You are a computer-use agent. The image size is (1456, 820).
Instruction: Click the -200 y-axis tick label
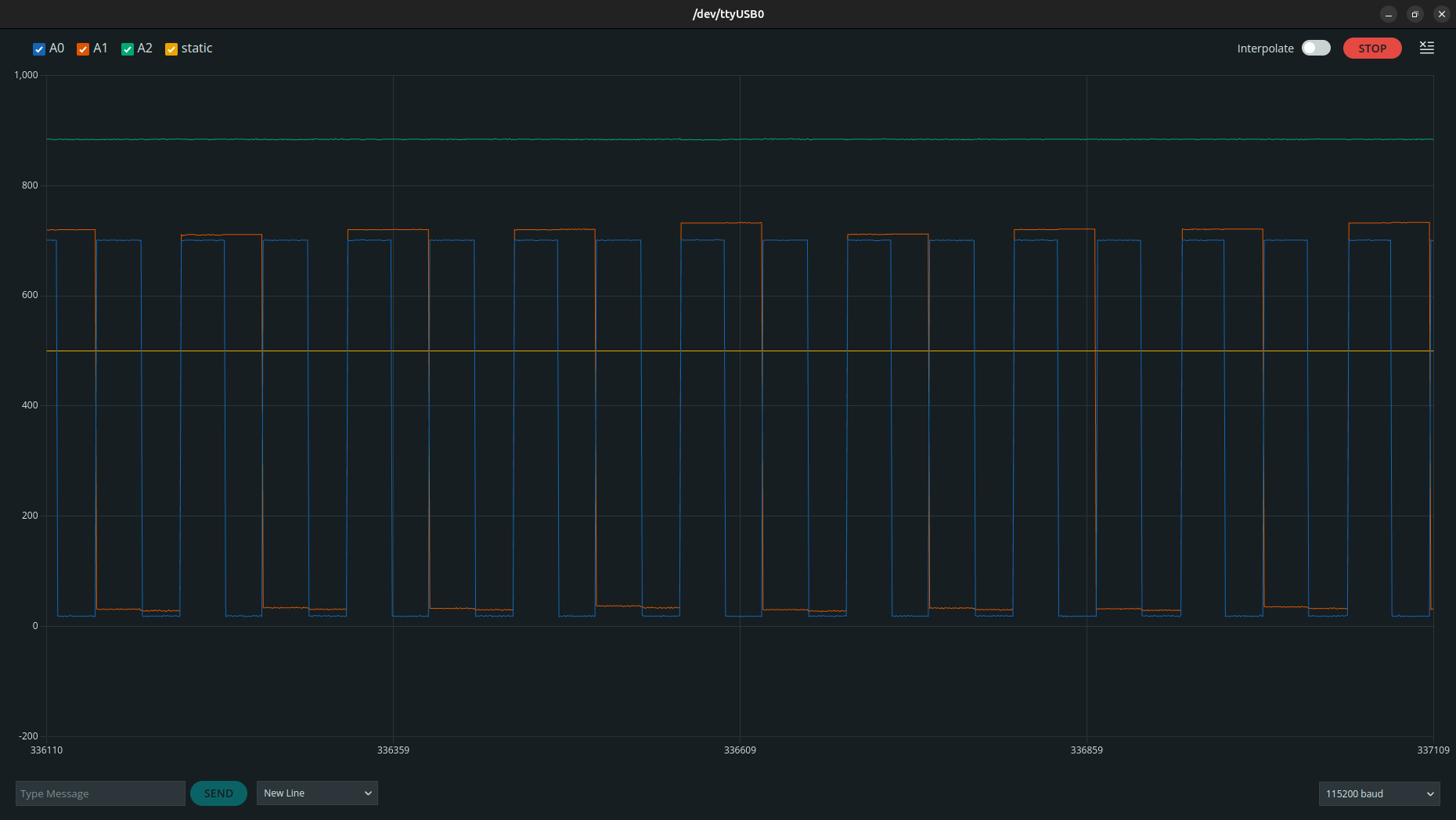click(x=28, y=736)
